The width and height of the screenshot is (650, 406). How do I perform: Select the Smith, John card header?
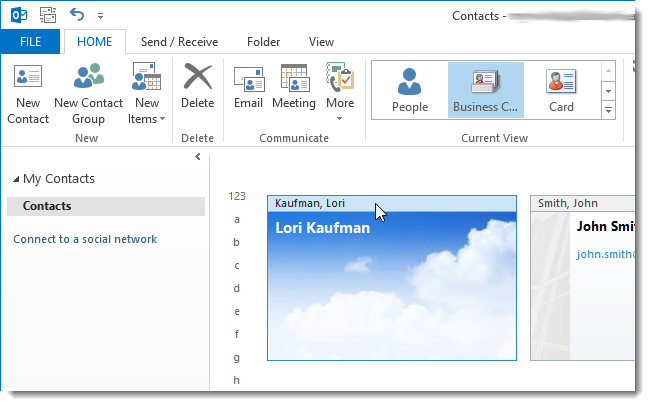[x=582, y=203]
